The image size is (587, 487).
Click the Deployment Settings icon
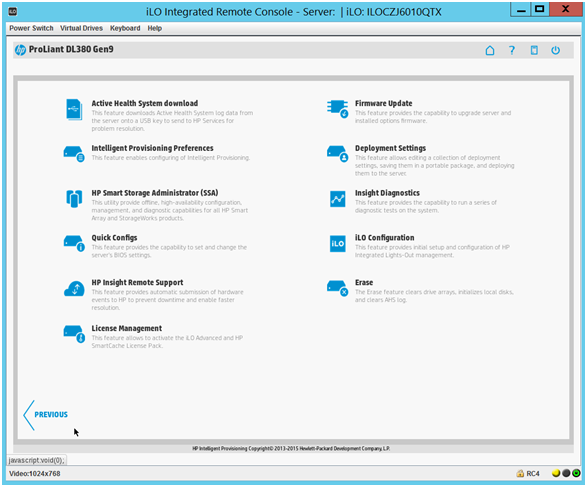click(337, 154)
